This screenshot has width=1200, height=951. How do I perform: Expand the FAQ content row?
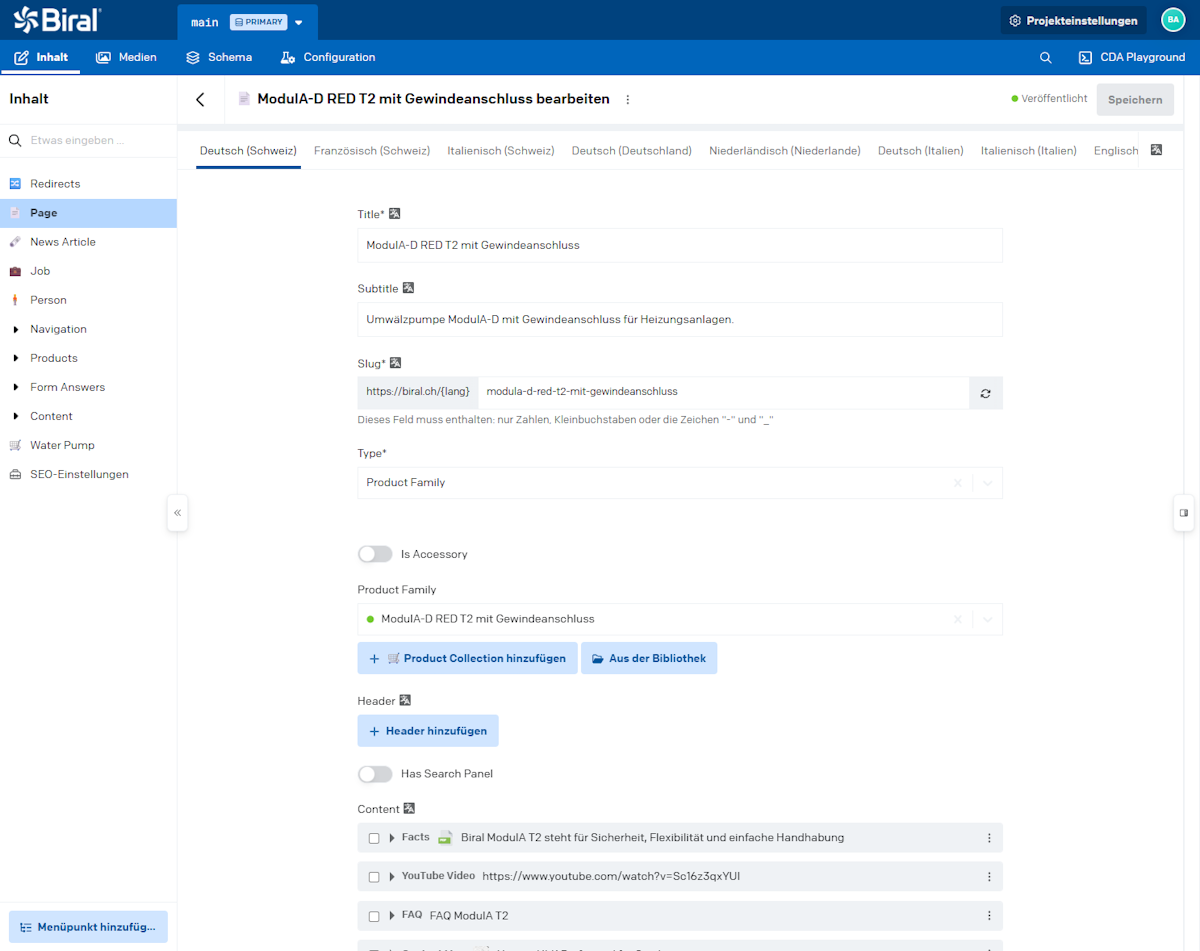(392, 916)
